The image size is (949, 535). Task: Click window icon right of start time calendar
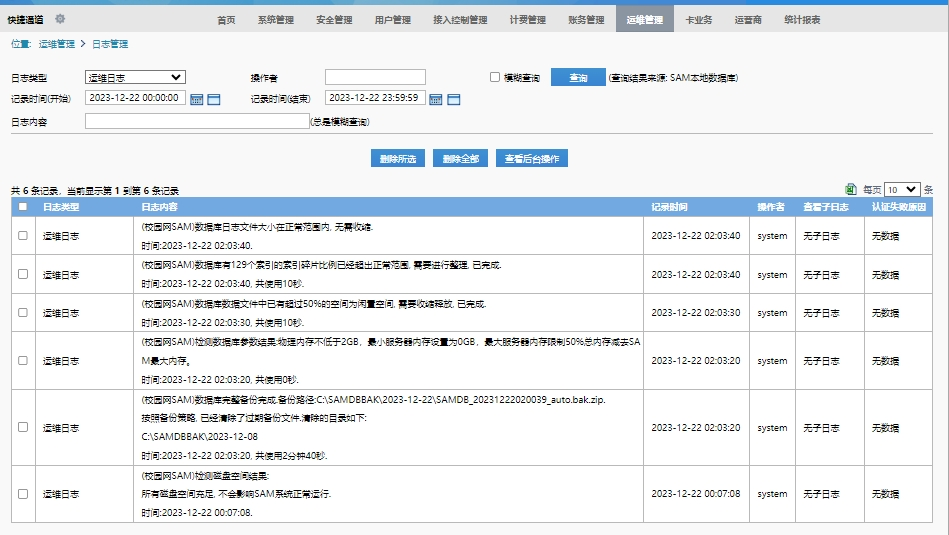(x=213, y=99)
